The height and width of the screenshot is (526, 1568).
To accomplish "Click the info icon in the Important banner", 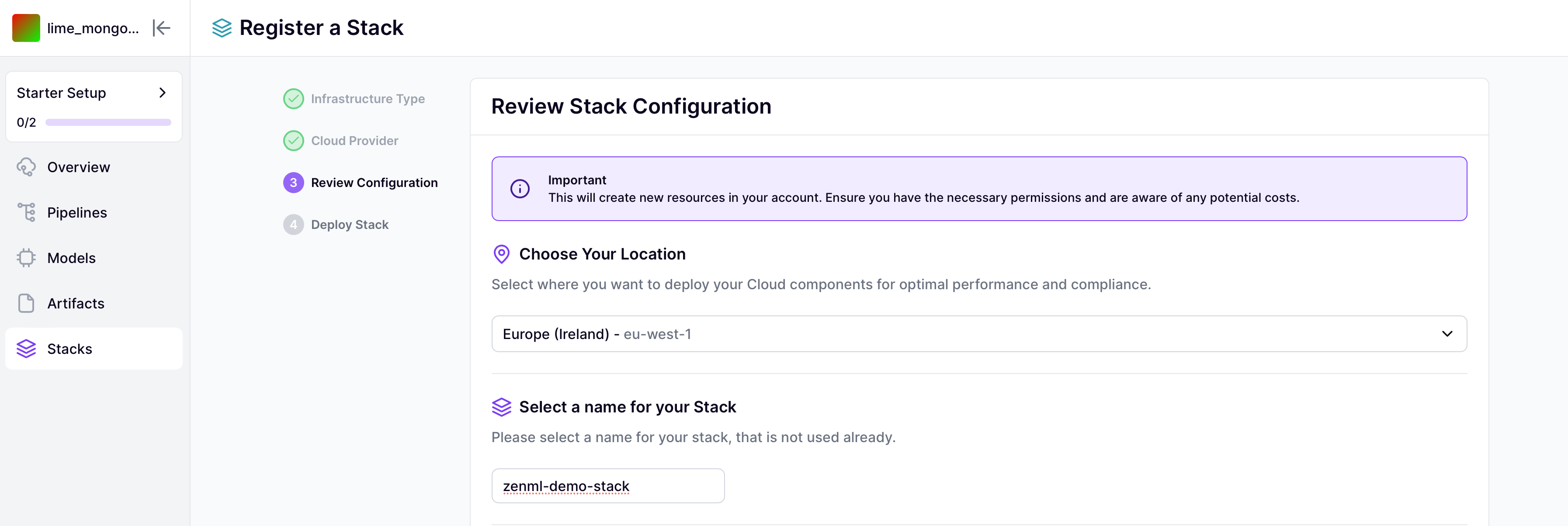I will coord(520,189).
